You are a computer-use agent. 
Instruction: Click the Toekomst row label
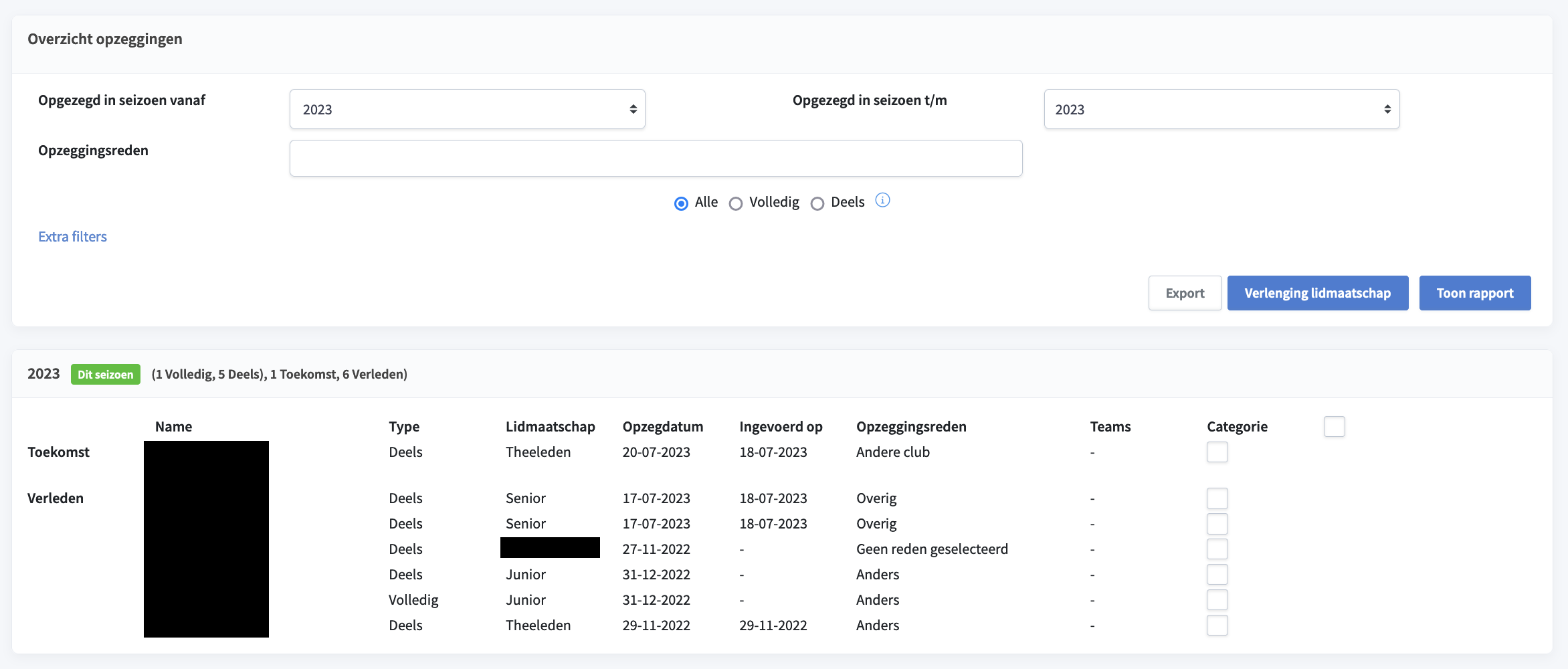click(x=58, y=452)
